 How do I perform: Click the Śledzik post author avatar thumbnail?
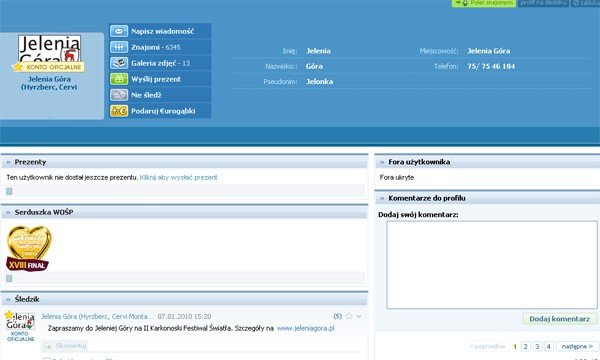click(x=20, y=321)
